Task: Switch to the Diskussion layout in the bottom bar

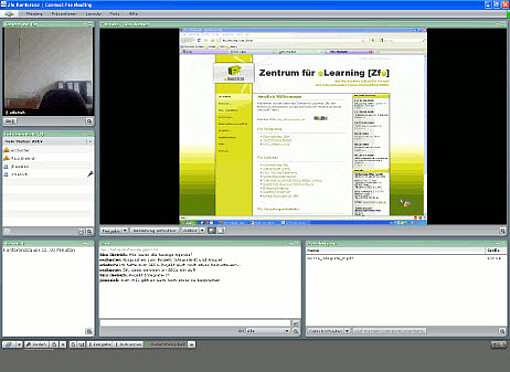Action: click(x=130, y=344)
